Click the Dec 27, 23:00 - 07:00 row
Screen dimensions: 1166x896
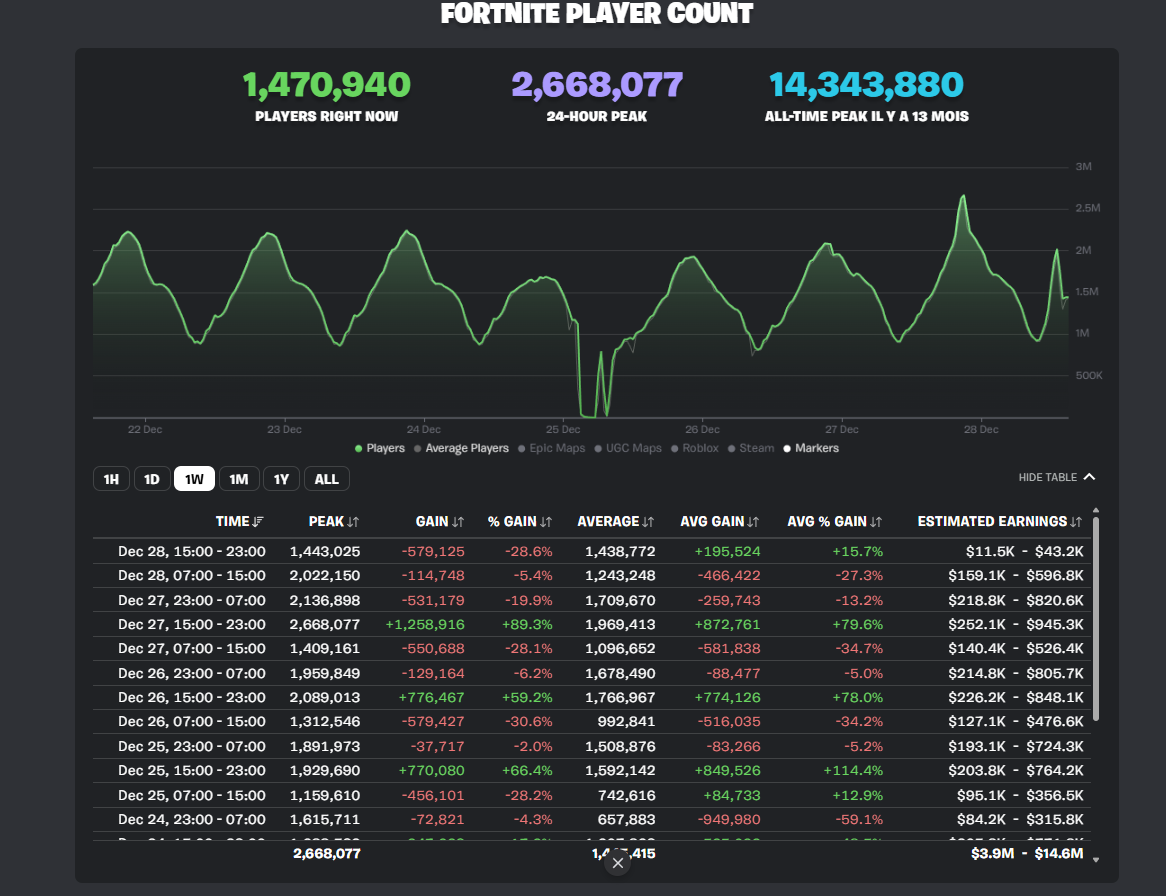point(592,600)
